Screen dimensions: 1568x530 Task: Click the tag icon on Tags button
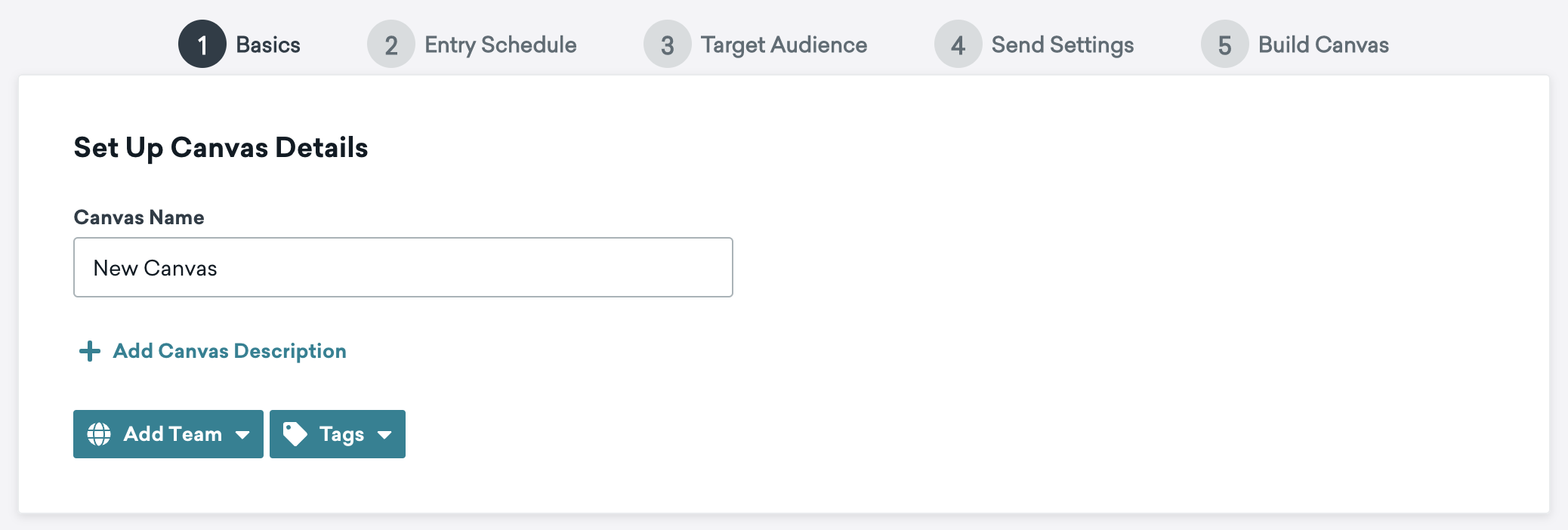(x=295, y=434)
